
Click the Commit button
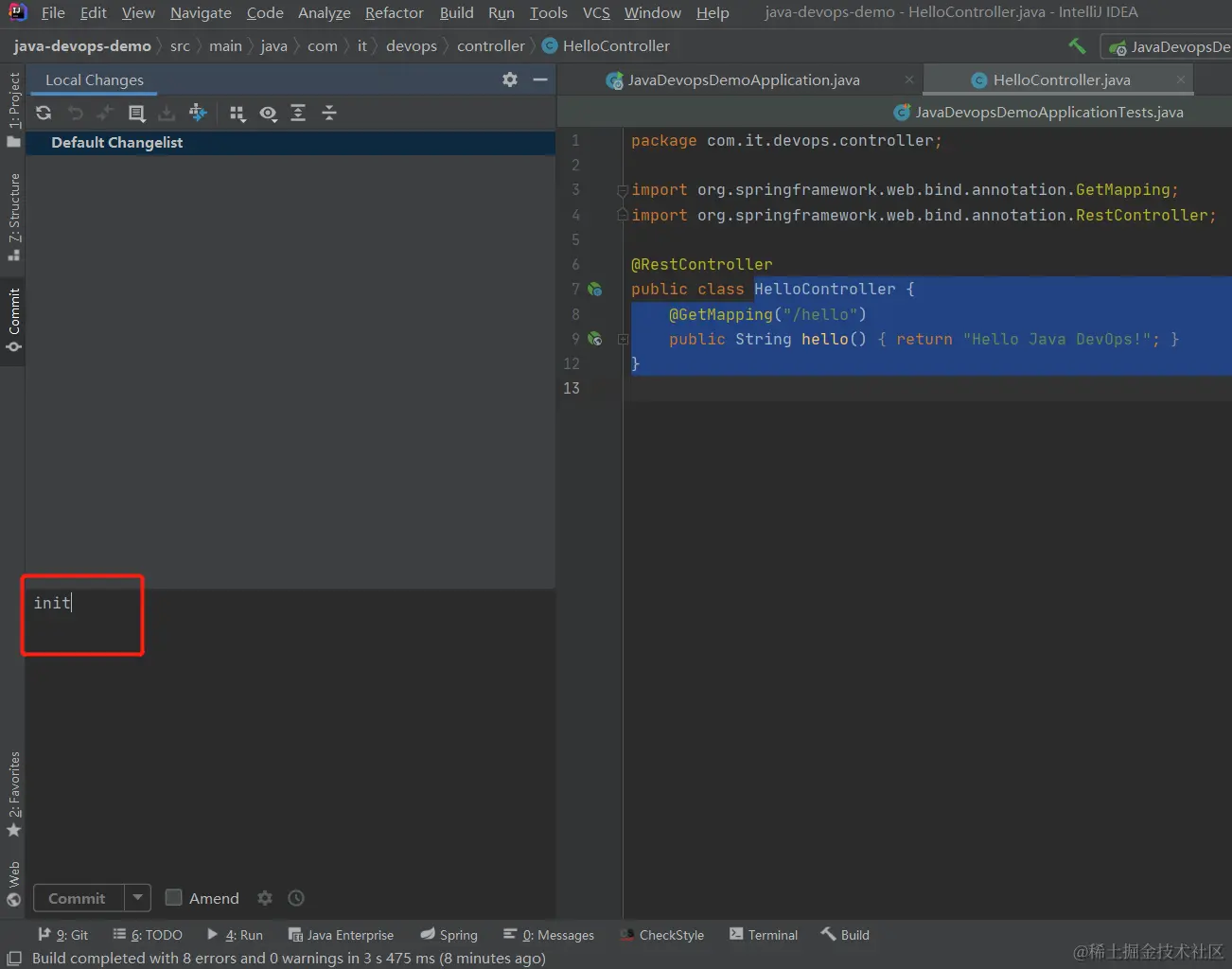[78, 898]
